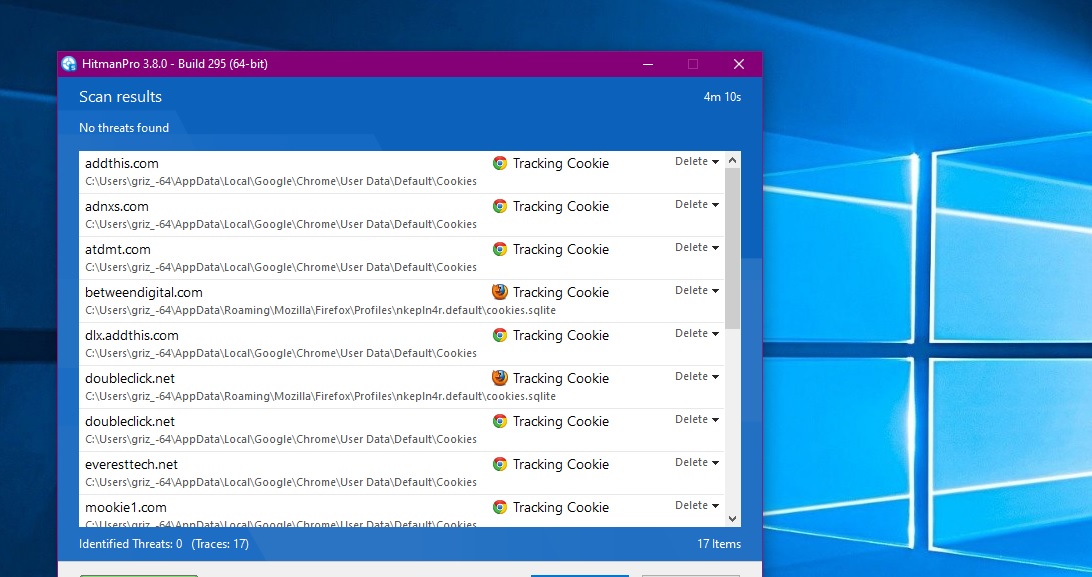Click the Chrome icon in atdmt.com row
The height and width of the screenshot is (577, 1092).
pyautogui.click(x=499, y=249)
